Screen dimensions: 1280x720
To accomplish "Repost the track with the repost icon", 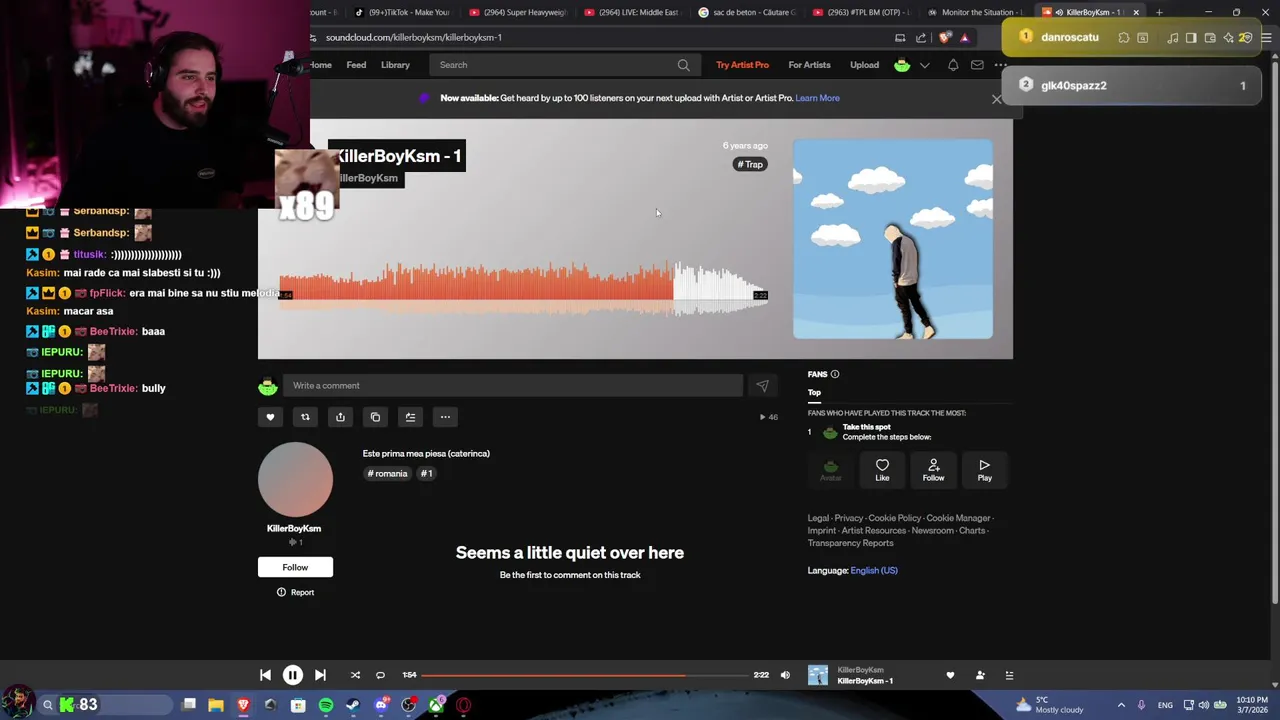I will pyautogui.click(x=305, y=417).
